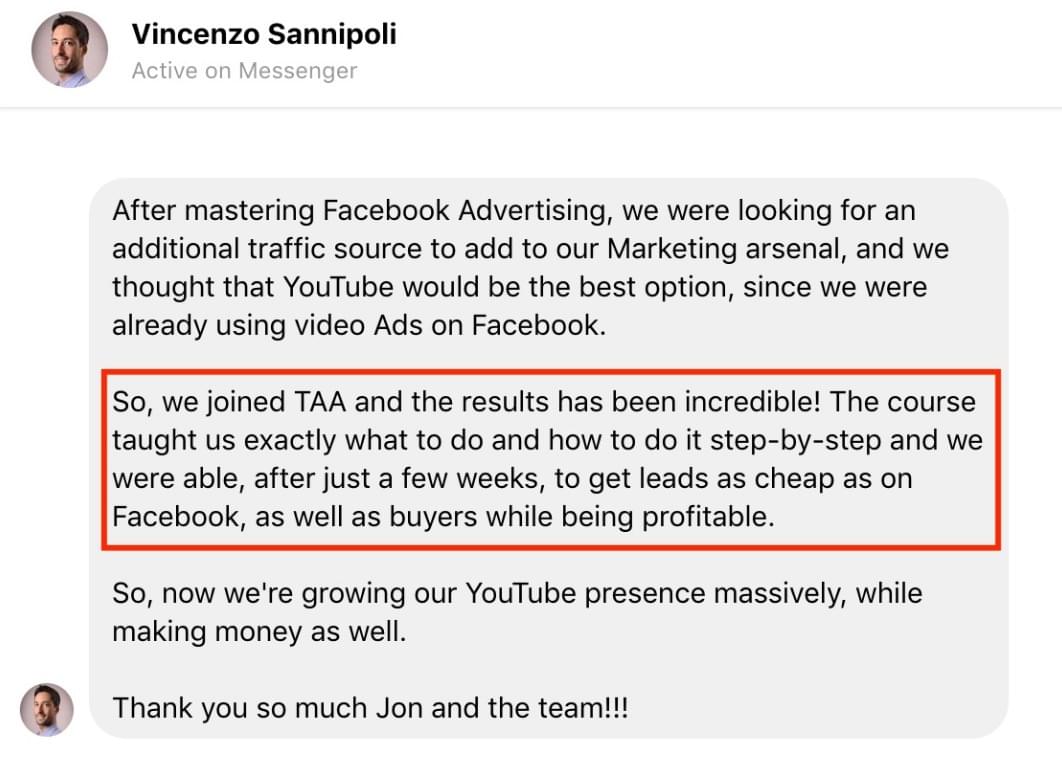Image resolution: width=1062 pixels, height=766 pixels.
Task: Click the word TAA in the message
Action: click(x=320, y=402)
